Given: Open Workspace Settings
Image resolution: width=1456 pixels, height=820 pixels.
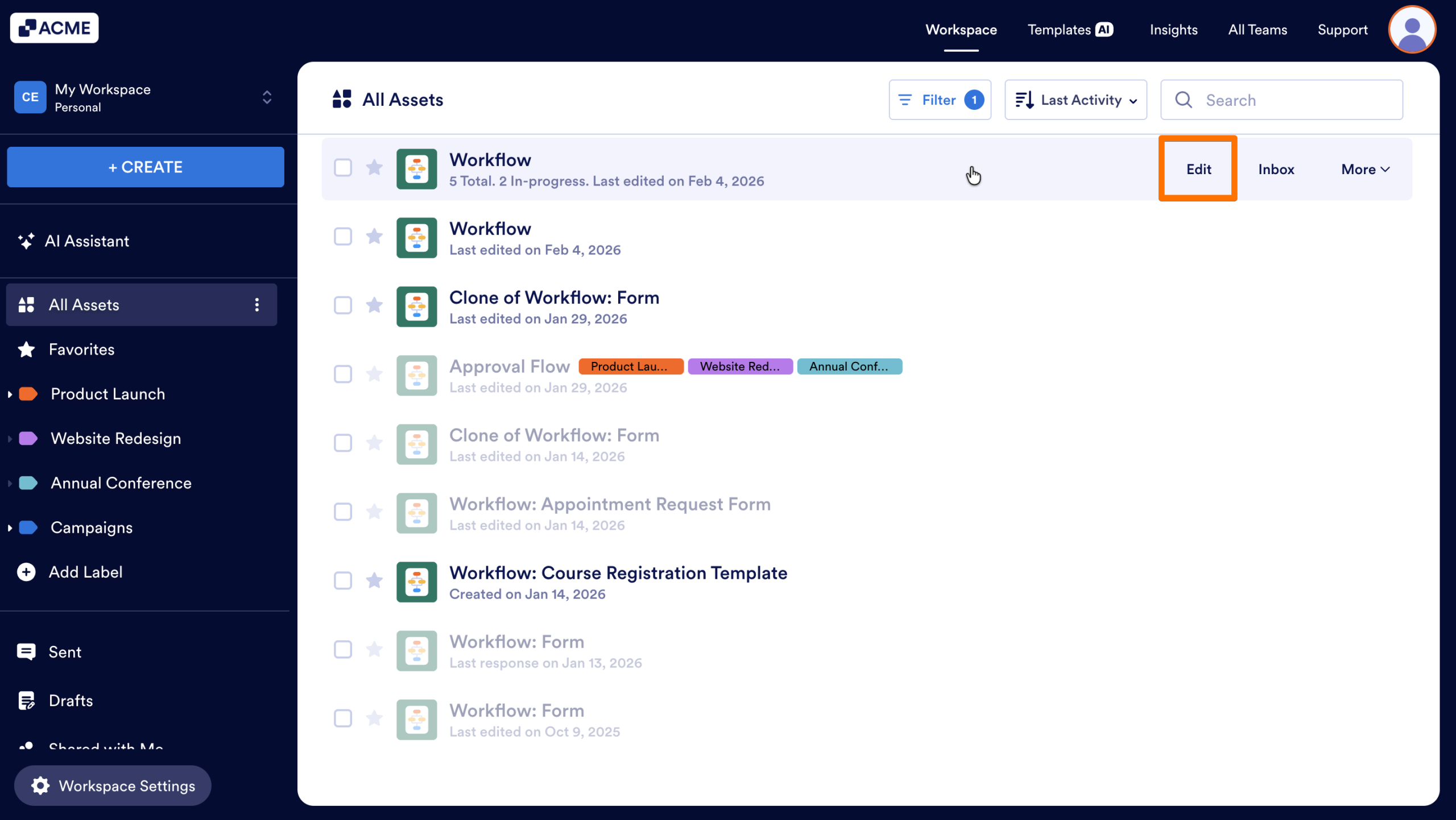Looking at the screenshot, I should (113, 786).
